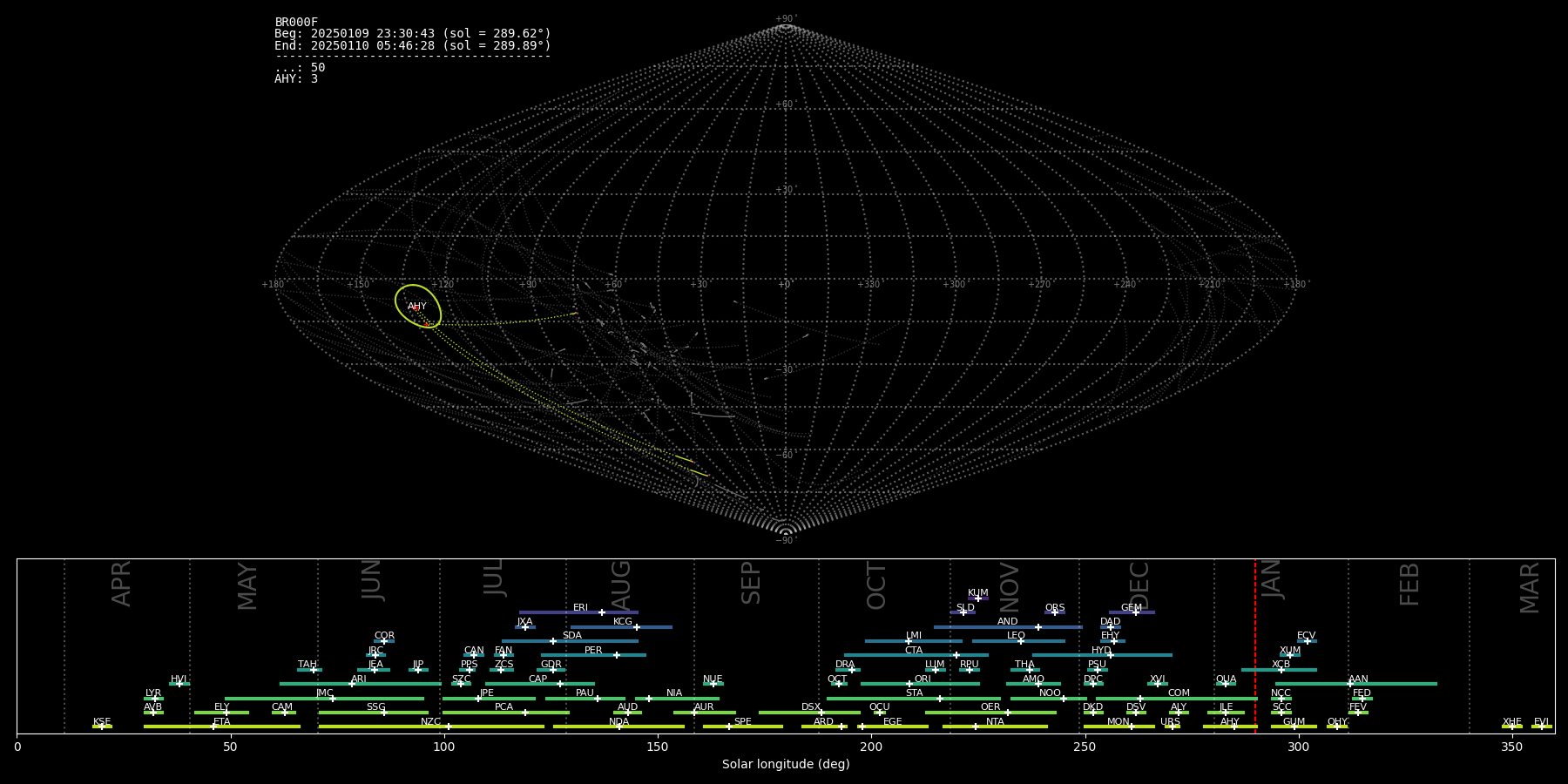This screenshot has height=784, width=1568.
Task: Select the AND shower label
Action: coord(1008,622)
